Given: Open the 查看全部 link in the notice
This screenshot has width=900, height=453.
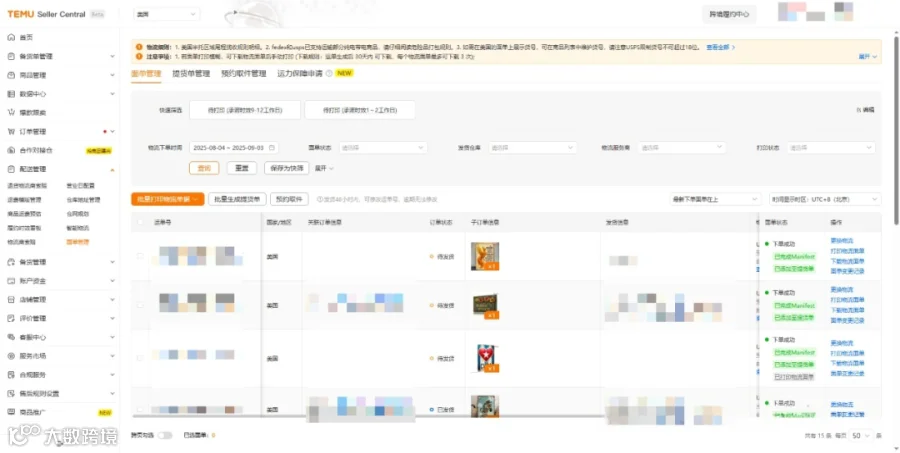Looking at the screenshot, I should (720, 47).
